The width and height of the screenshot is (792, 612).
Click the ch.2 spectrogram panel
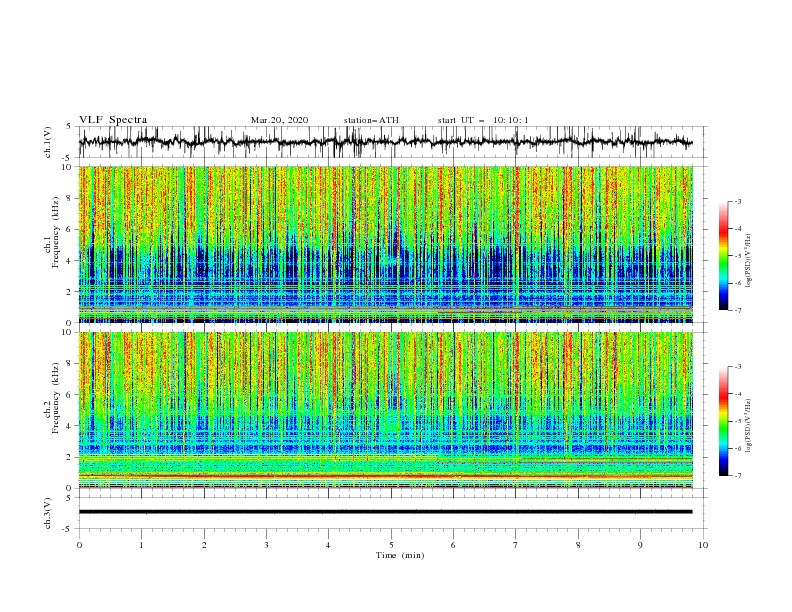(x=386, y=410)
